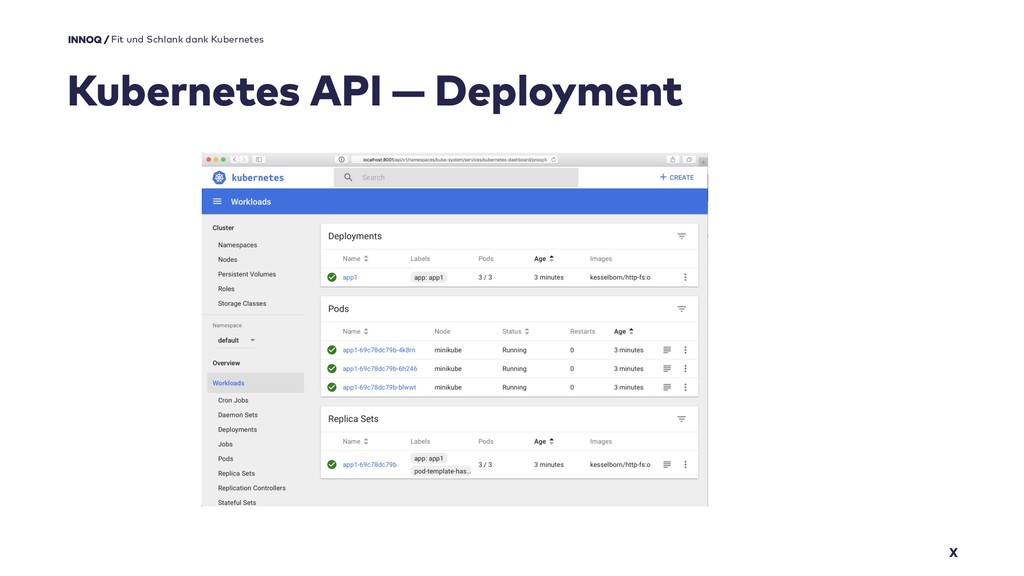Sort Deployments by Age column
The image size is (1024, 576).
pos(544,259)
